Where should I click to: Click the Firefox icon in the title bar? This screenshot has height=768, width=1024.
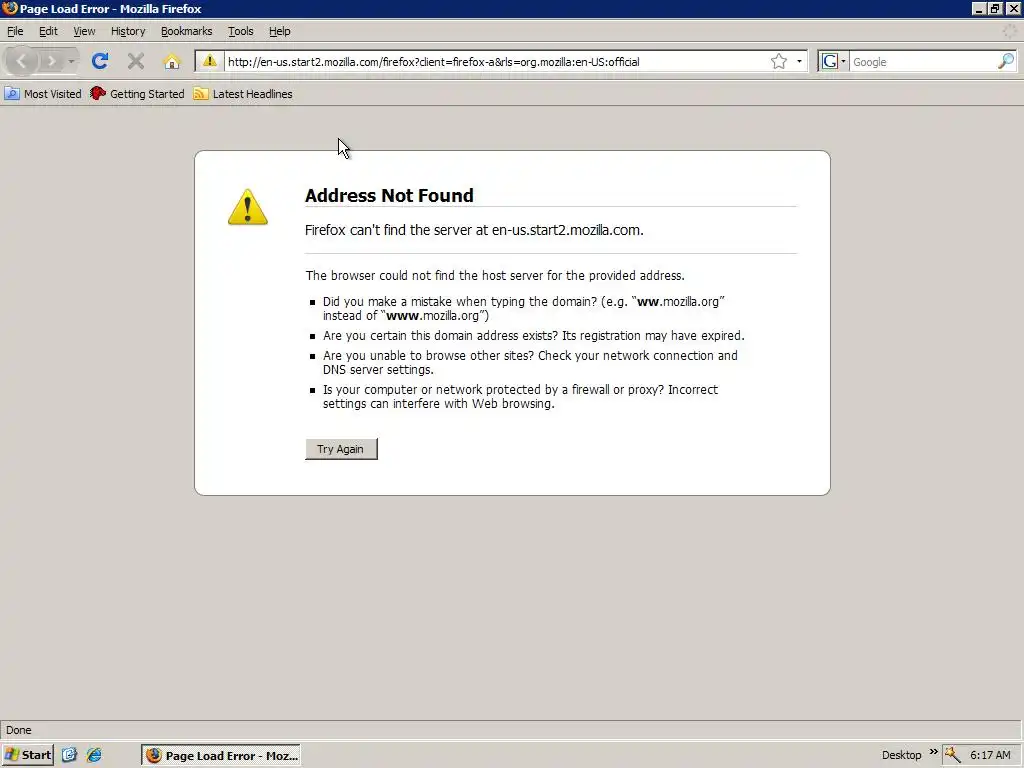(x=10, y=8)
